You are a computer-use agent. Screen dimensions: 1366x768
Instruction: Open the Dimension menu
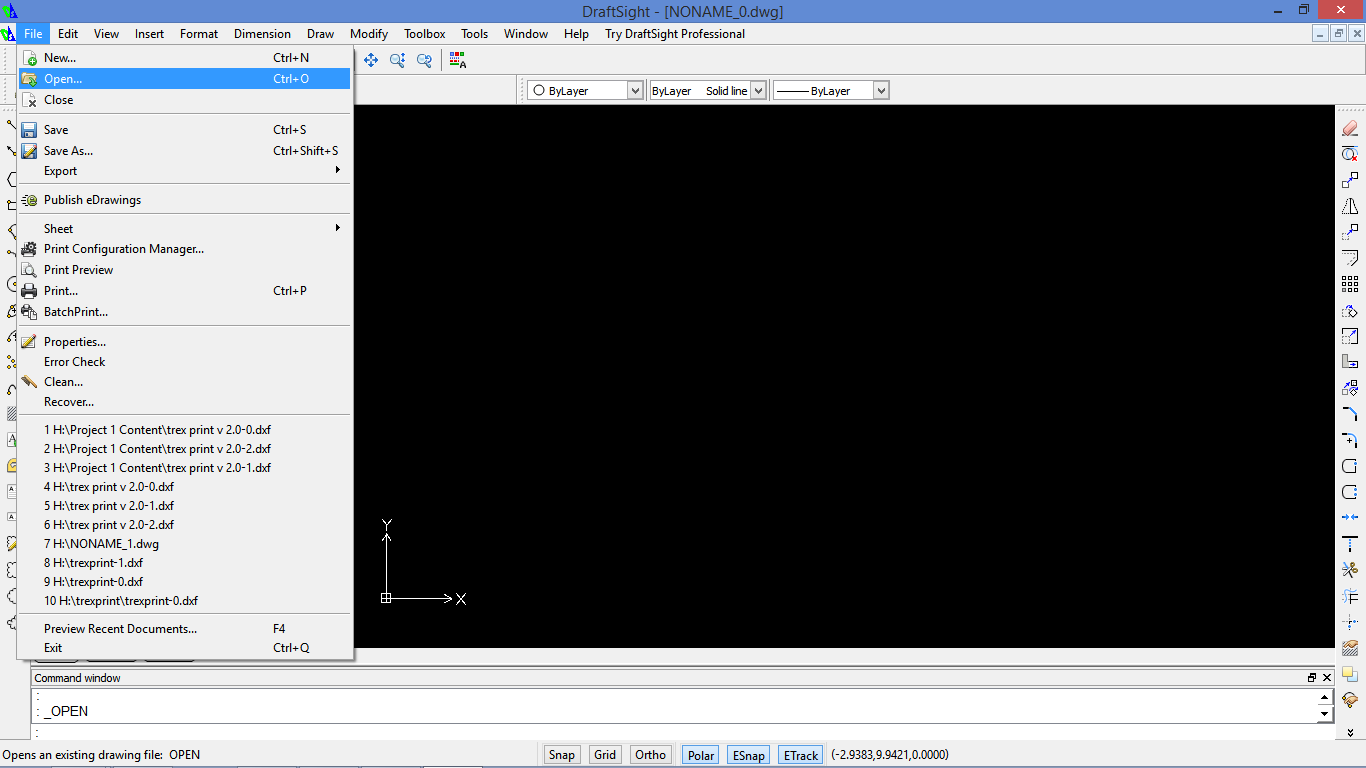[262, 34]
